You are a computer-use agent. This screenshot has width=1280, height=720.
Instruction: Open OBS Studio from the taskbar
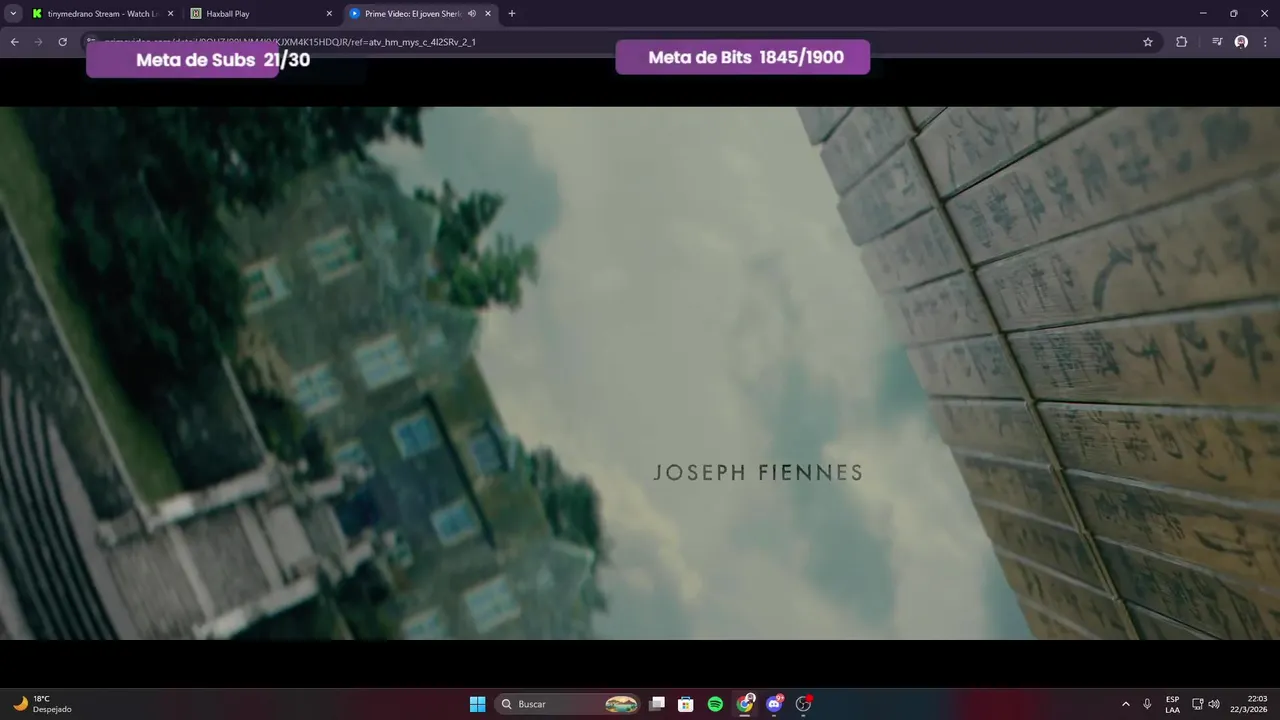803,704
